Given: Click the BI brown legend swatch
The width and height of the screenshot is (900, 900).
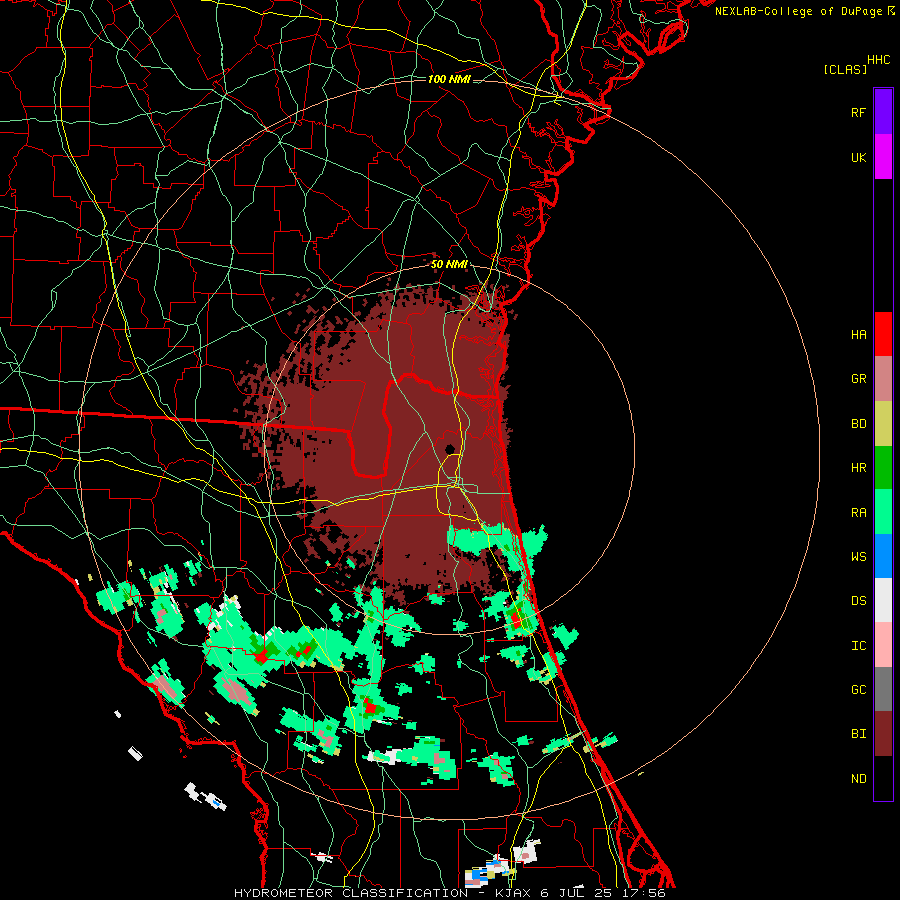Looking at the screenshot, I should point(883,734).
